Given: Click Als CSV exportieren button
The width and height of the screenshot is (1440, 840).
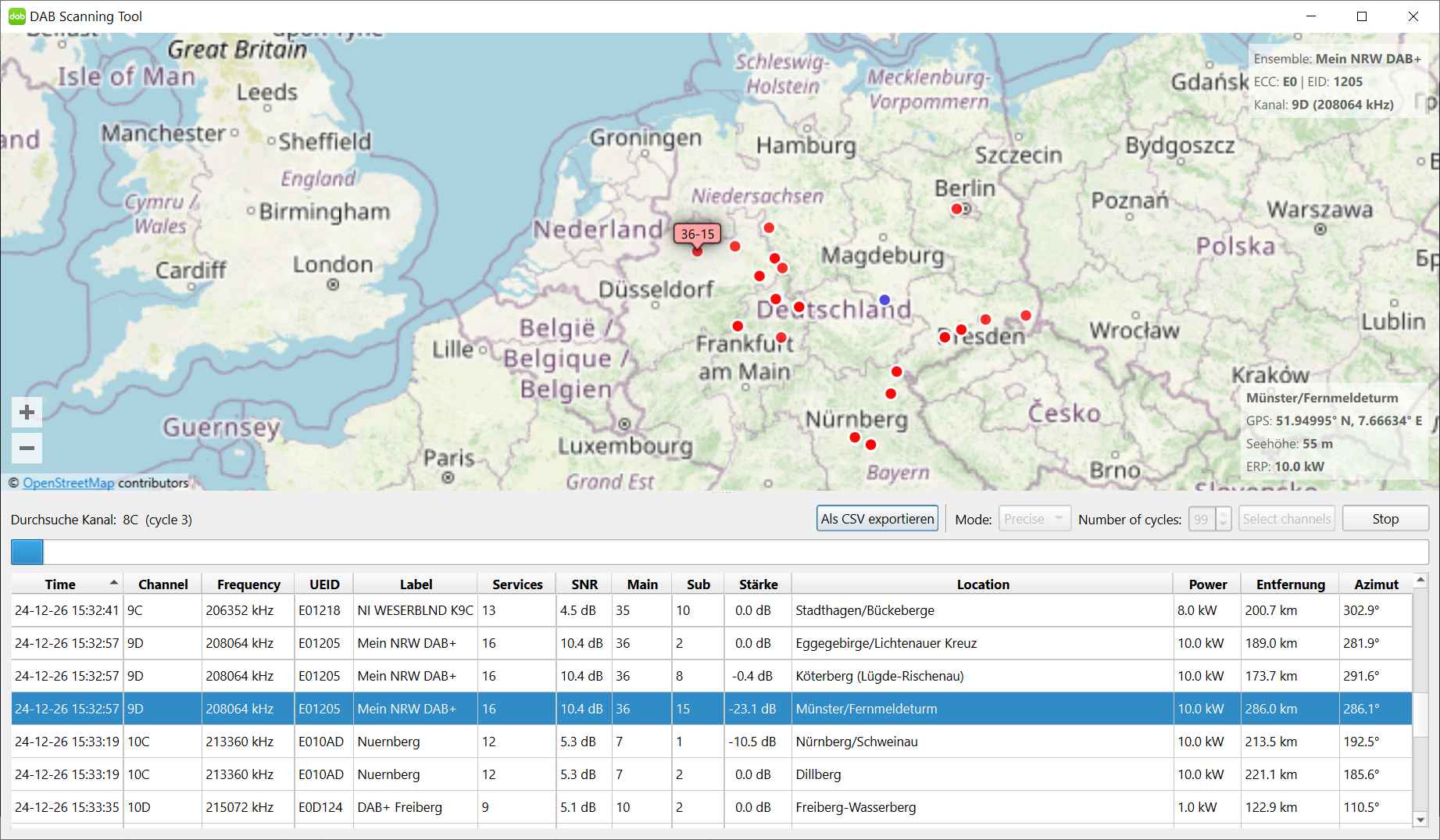Looking at the screenshot, I should (x=877, y=519).
